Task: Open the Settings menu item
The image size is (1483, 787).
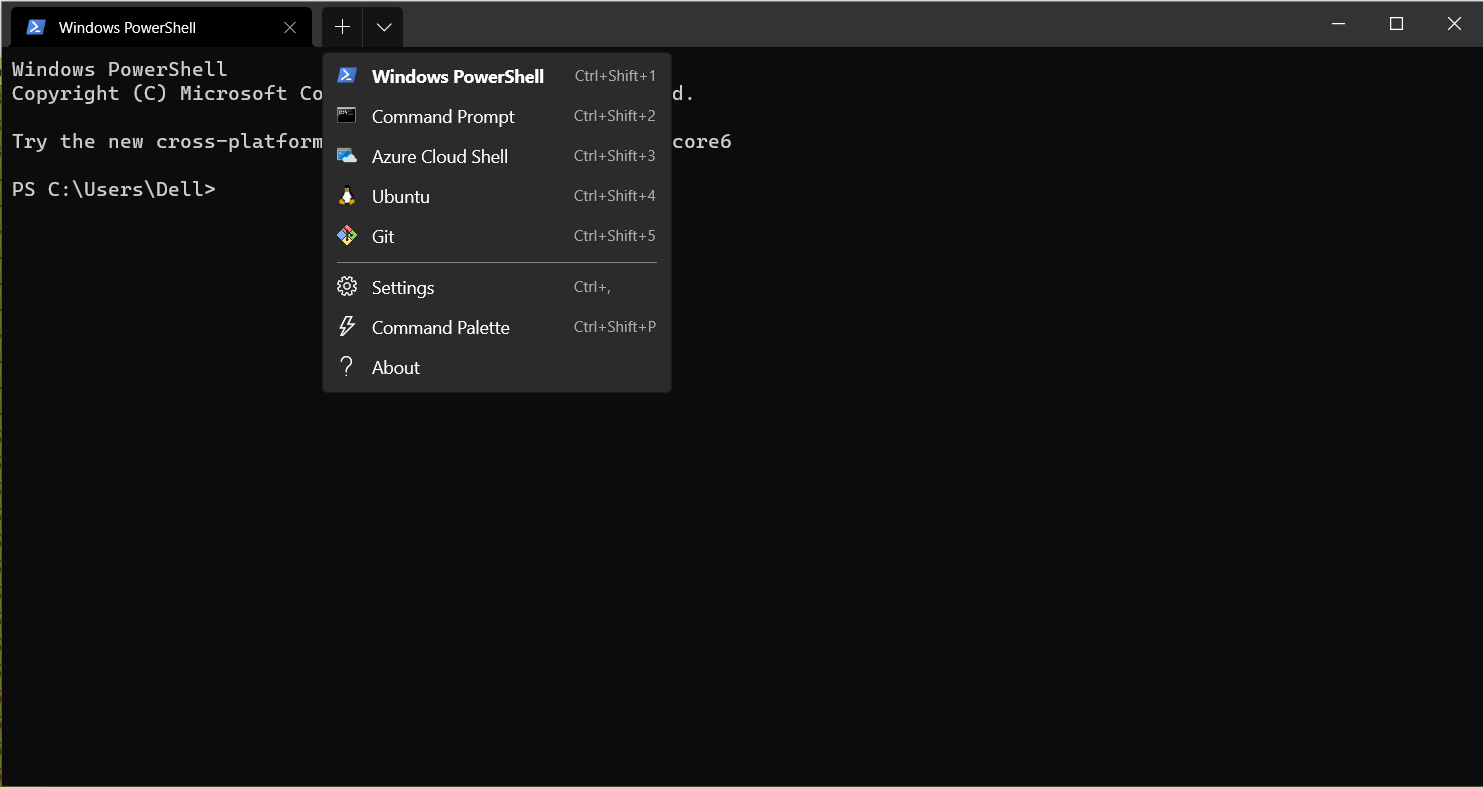Action: [402, 287]
